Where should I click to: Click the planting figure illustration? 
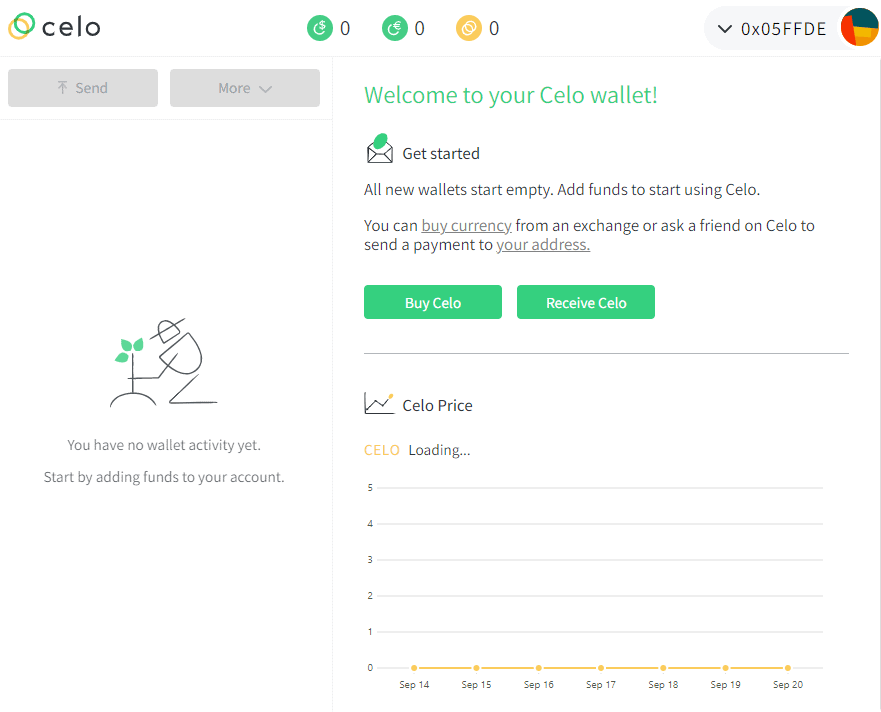[x=163, y=364]
